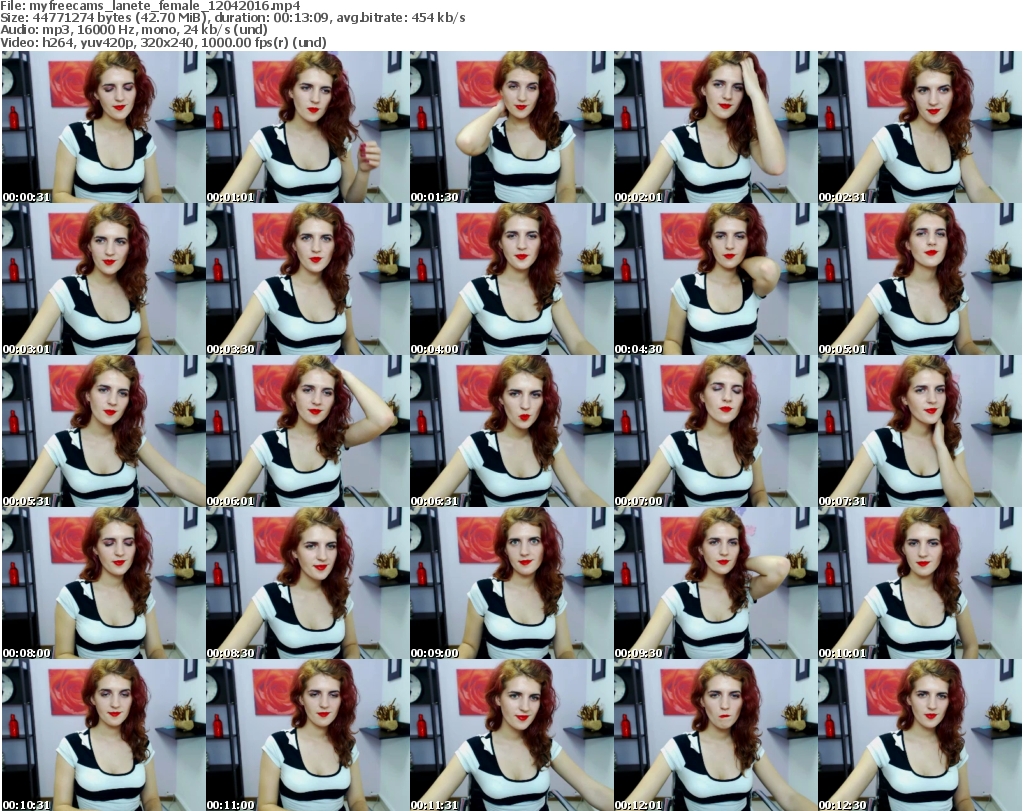Choose the 00:09:00 video frame

(x=511, y=584)
